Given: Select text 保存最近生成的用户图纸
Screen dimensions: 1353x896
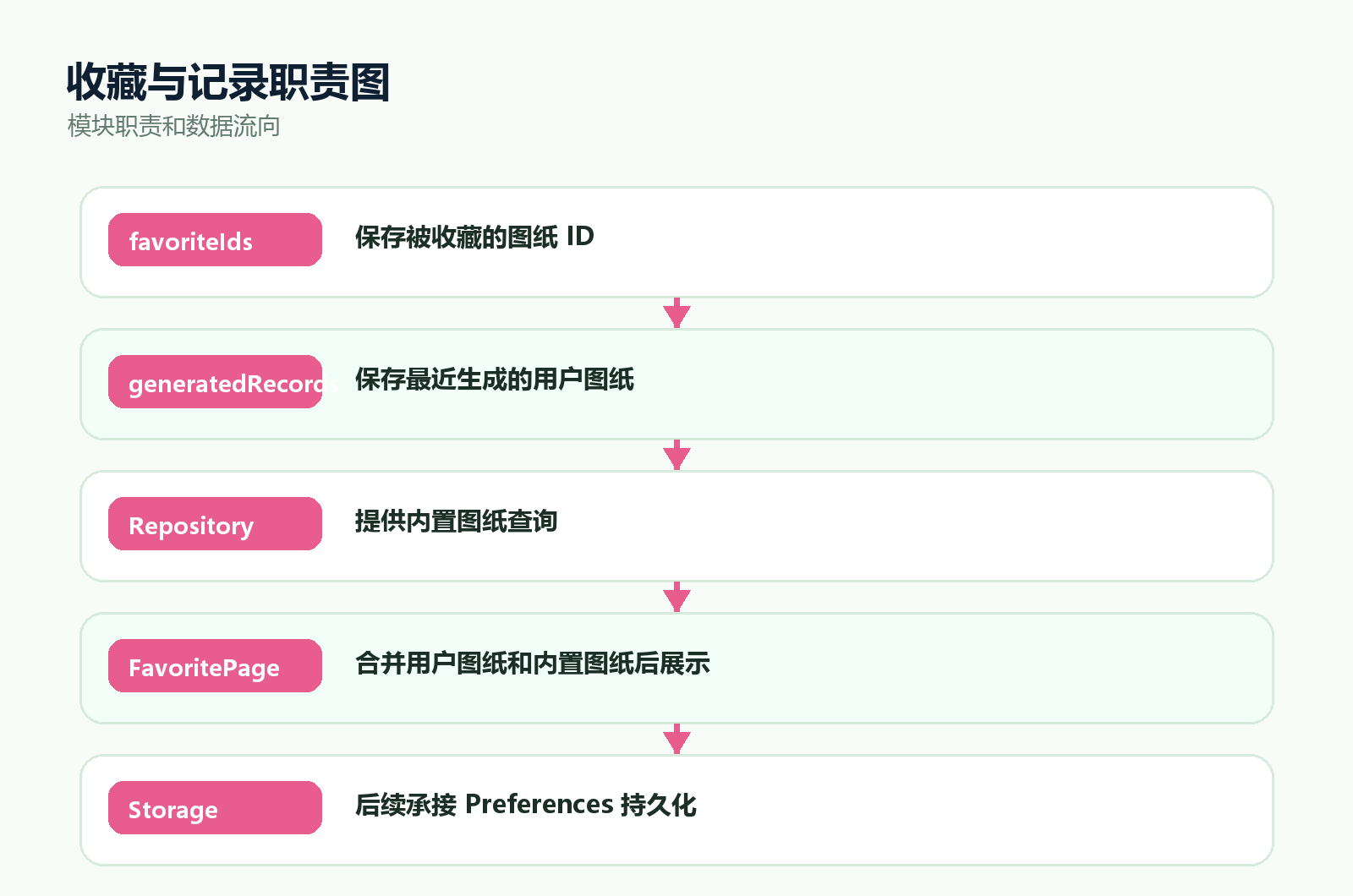Looking at the screenshot, I should [x=495, y=379].
